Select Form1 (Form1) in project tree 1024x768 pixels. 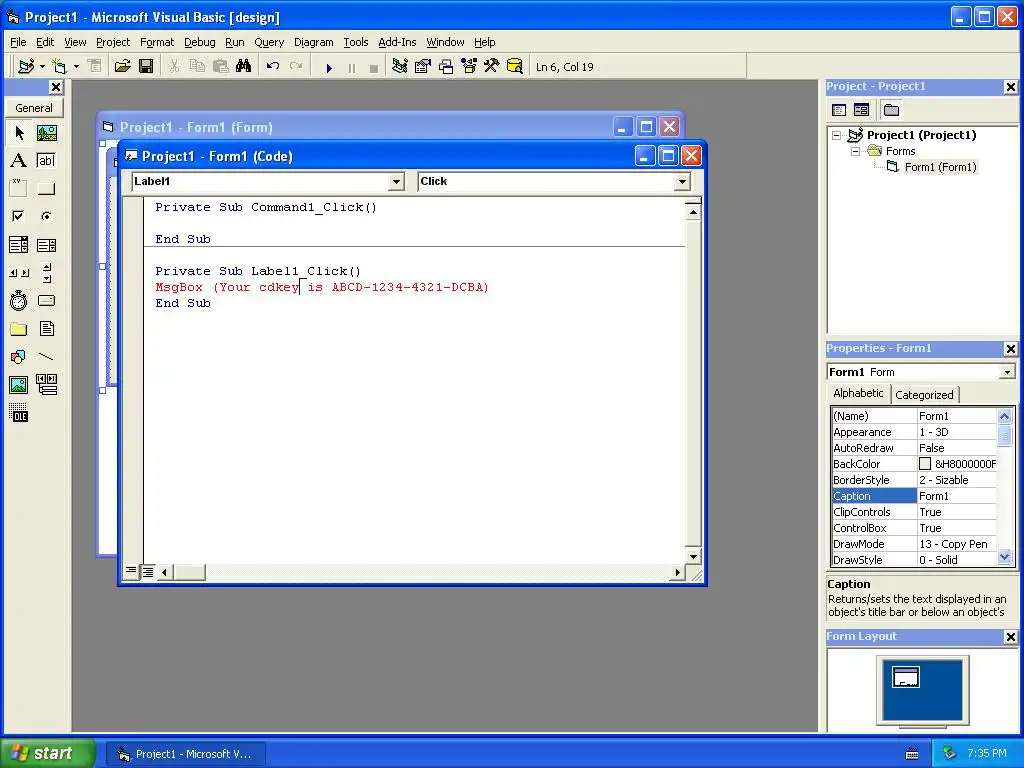click(x=940, y=167)
